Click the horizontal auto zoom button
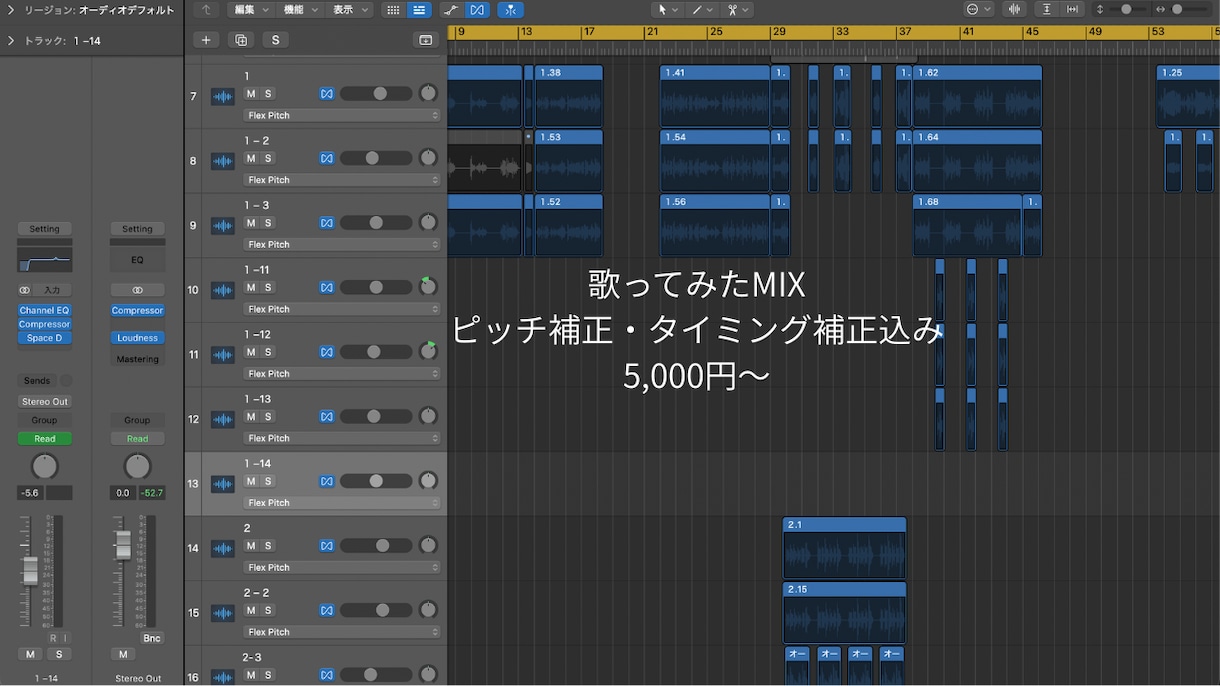 (1073, 10)
